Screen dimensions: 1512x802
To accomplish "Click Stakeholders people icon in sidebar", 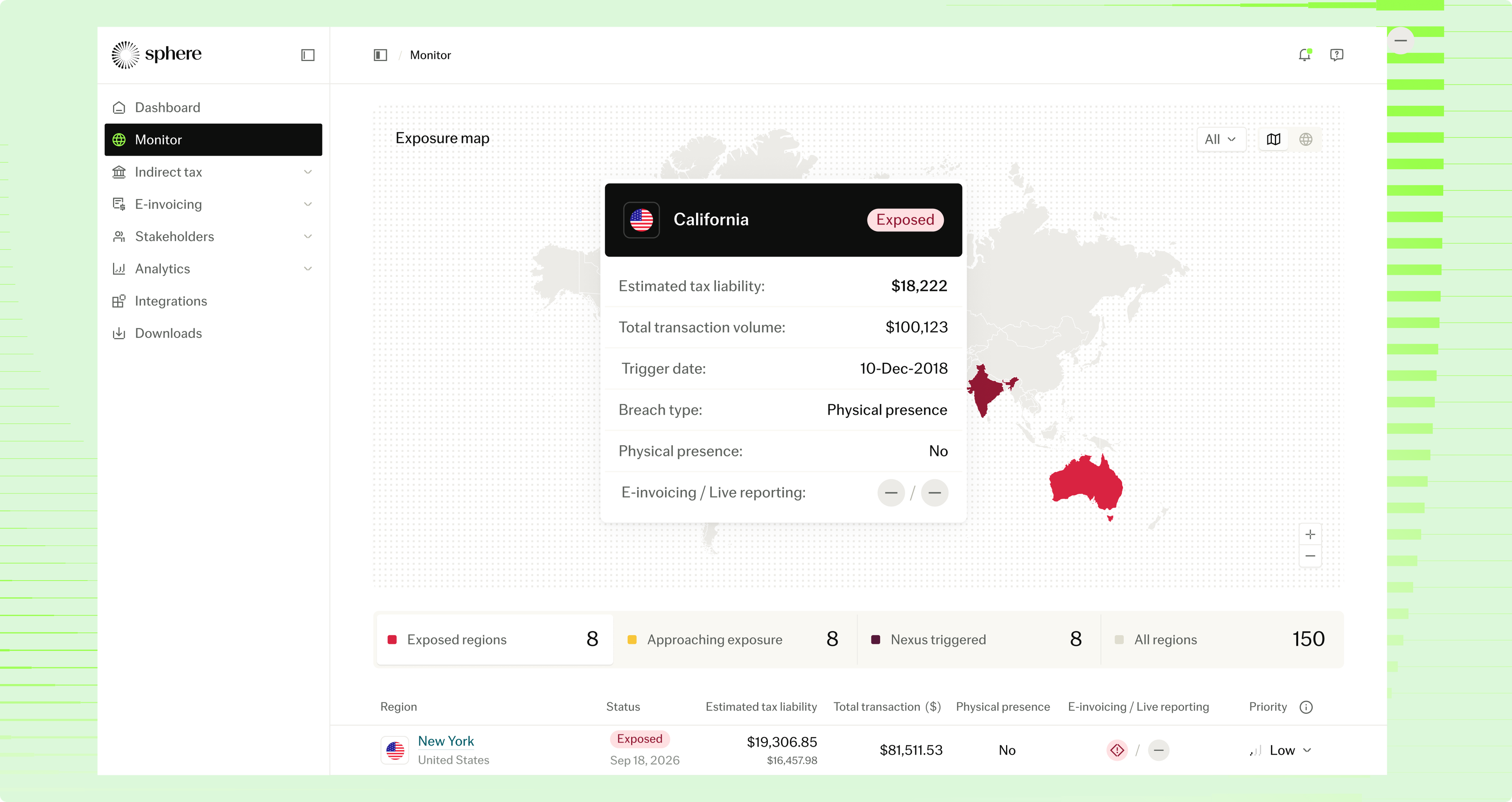I will 119,237.
